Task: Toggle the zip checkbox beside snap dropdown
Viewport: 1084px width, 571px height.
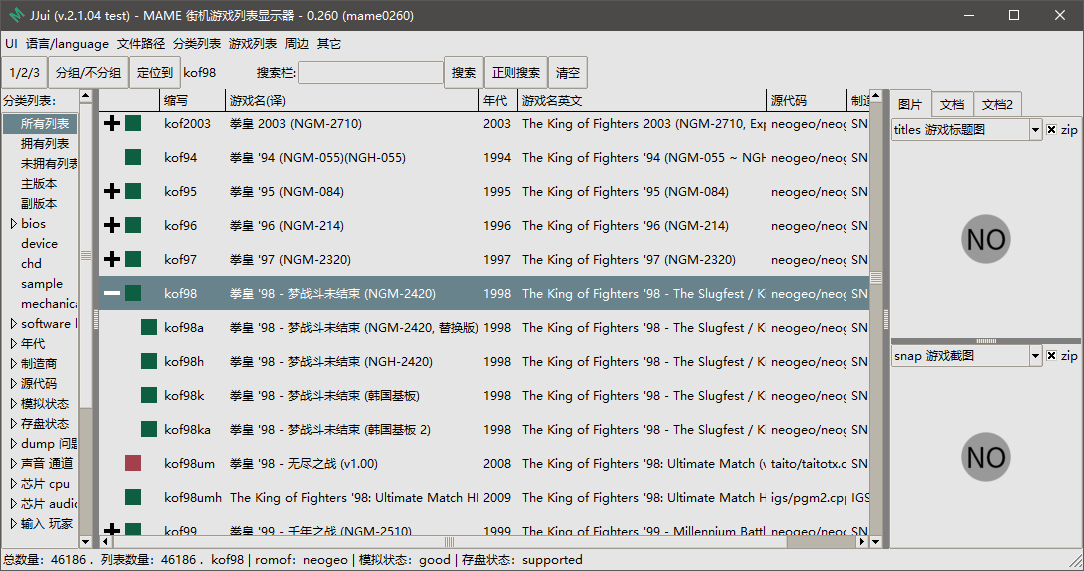Action: click(1051, 355)
